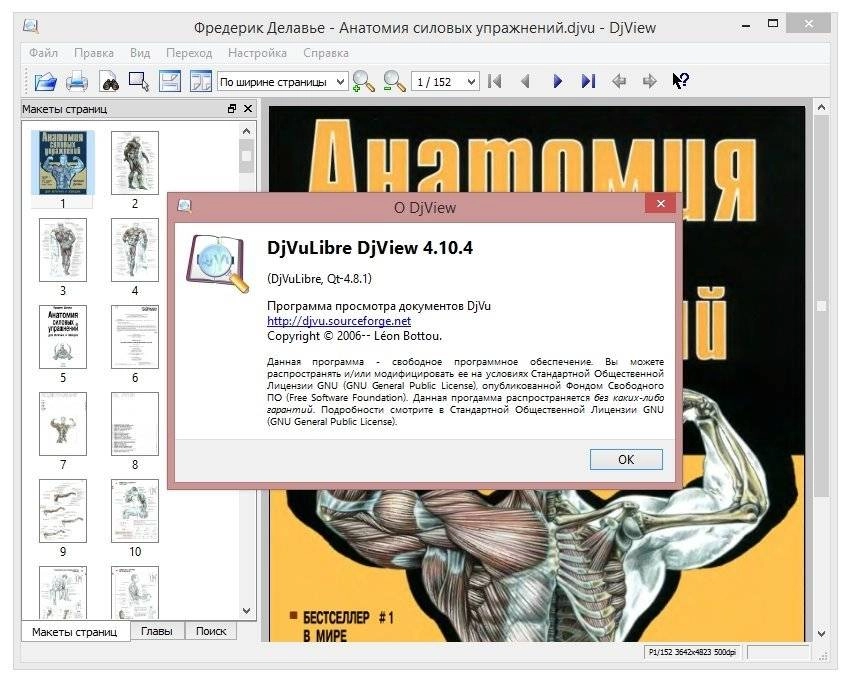Click thumbnail panel scroll up arrow
The width and height of the screenshot is (855, 689).
(x=246, y=131)
